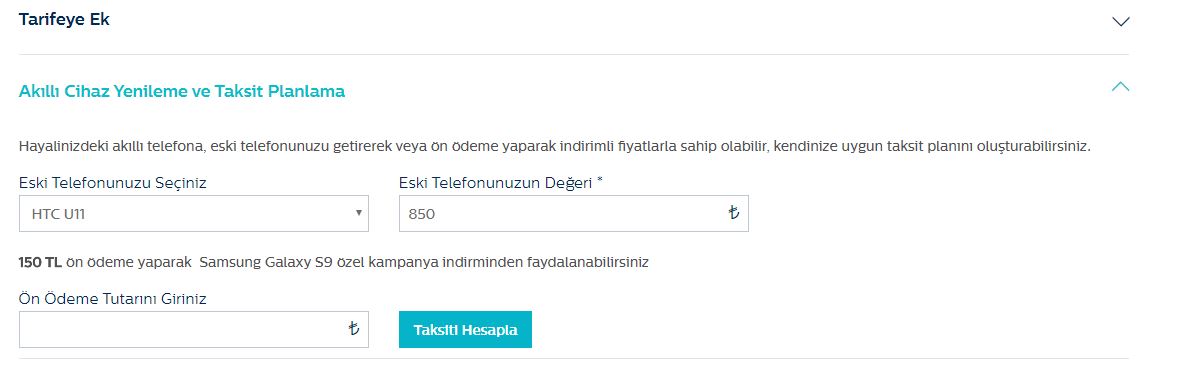Select the Akıllı Cihaz Yenileme ve Taksit Planlama heading

click(x=182, y=92)
